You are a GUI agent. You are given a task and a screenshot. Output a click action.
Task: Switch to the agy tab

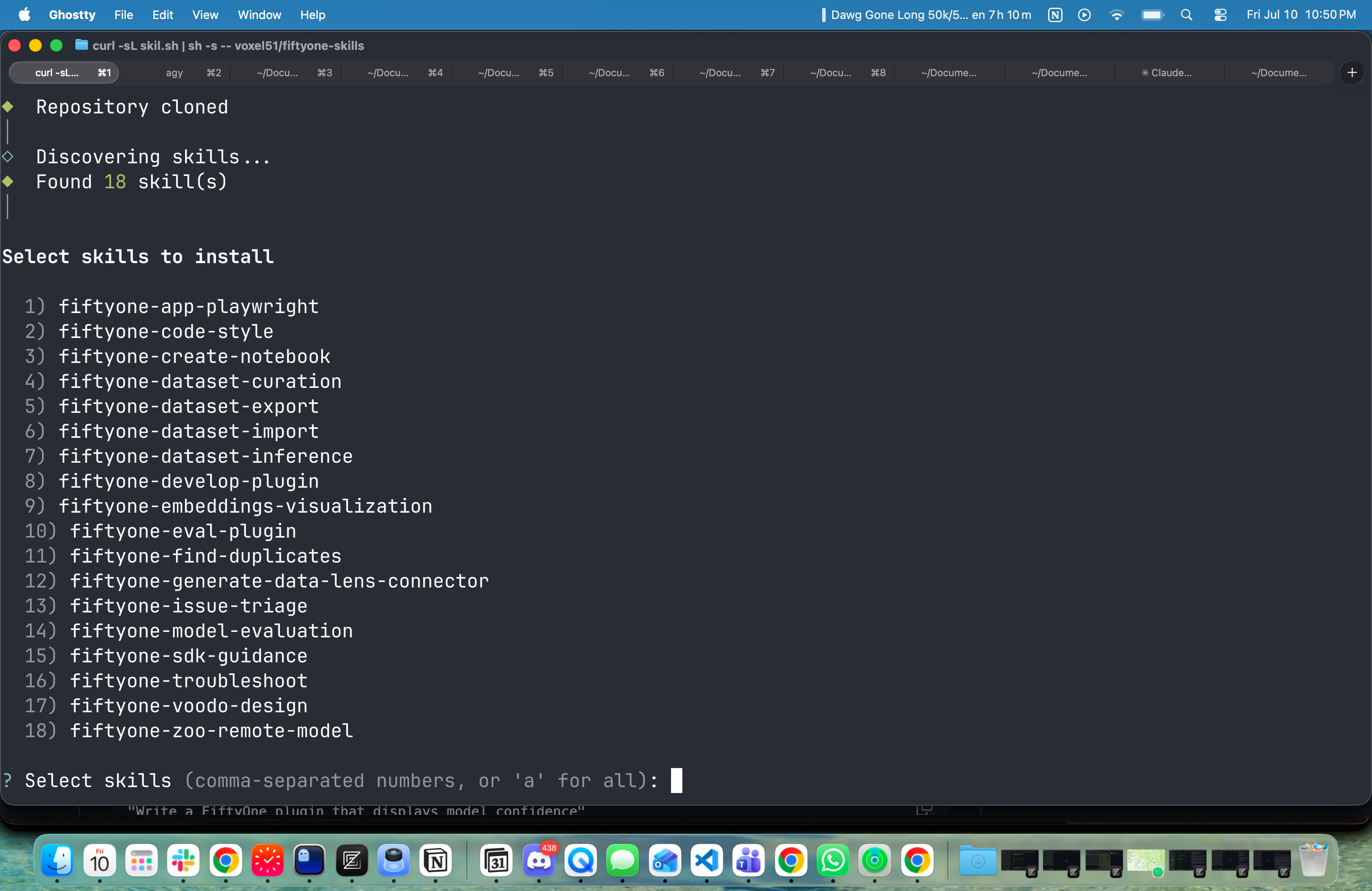pos(174,73)
